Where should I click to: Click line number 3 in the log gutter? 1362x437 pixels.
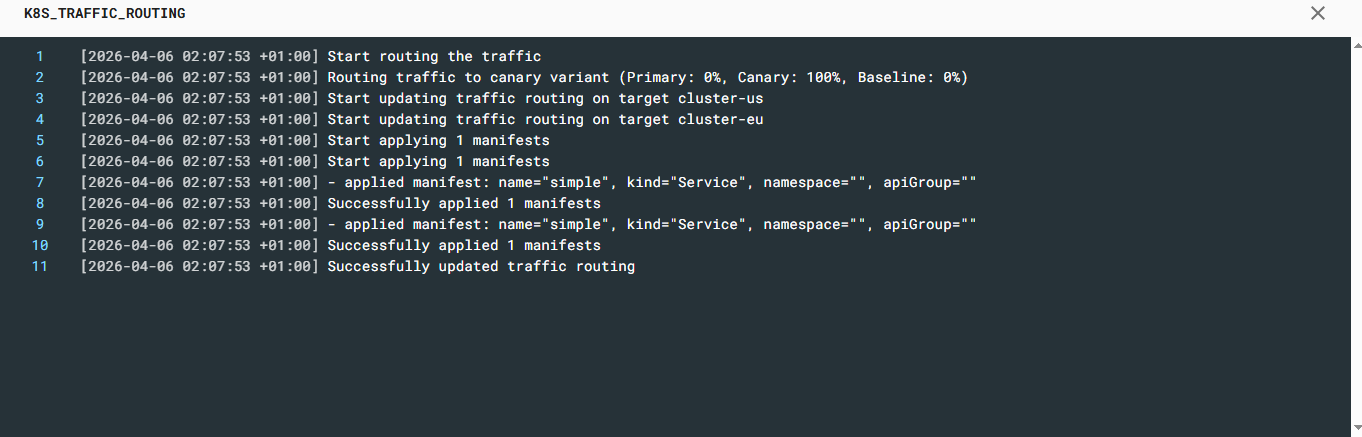[x=40, y=98]
